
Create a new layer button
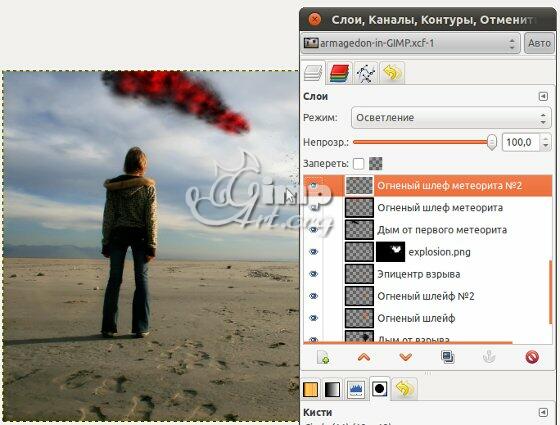pyautogui.click(x=323, y=357)
